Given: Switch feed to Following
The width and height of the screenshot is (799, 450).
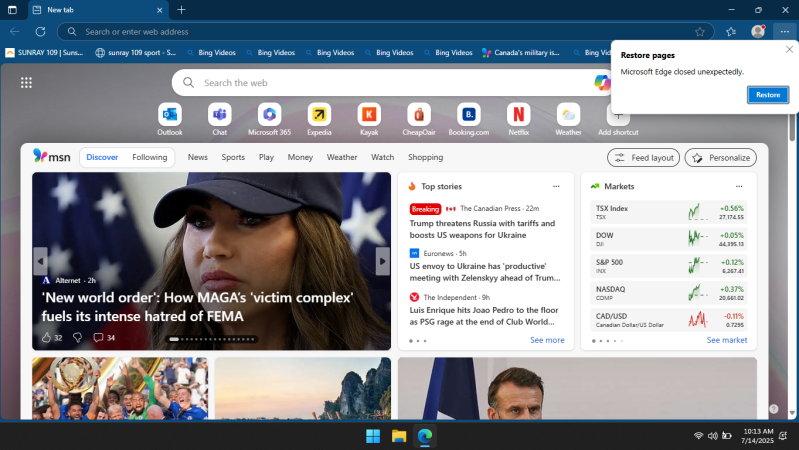Looking at the screenshot, I should pyautogui.click(x=150, y=157).
